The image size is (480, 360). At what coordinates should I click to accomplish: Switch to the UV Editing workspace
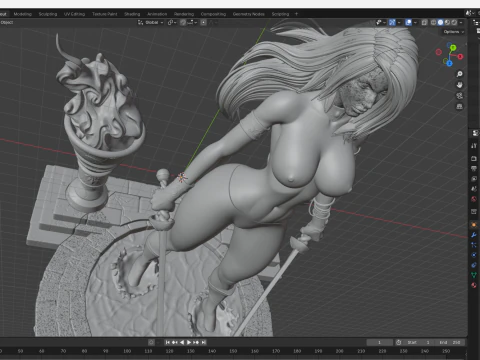74,14
